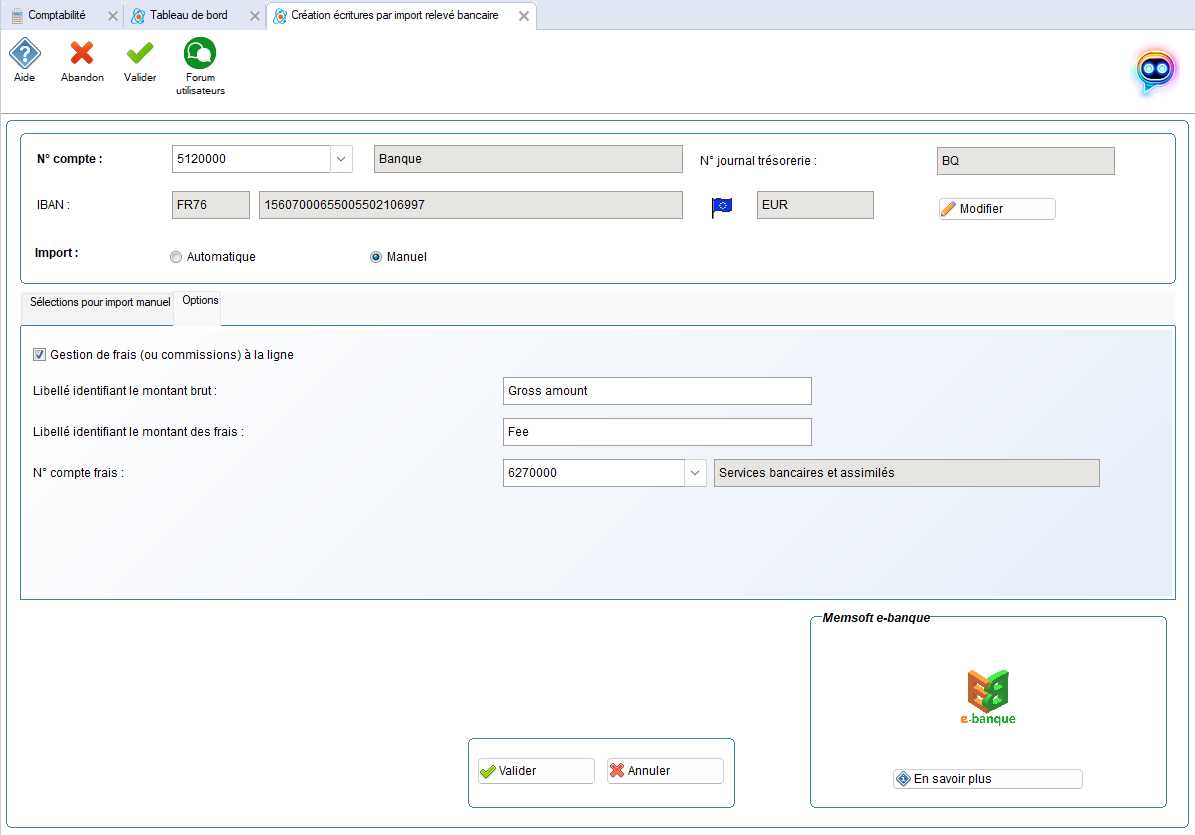The width and height of the screenshot is (1195, 835).
Task: Close the Tableau de bord tab
Action: 254,16
